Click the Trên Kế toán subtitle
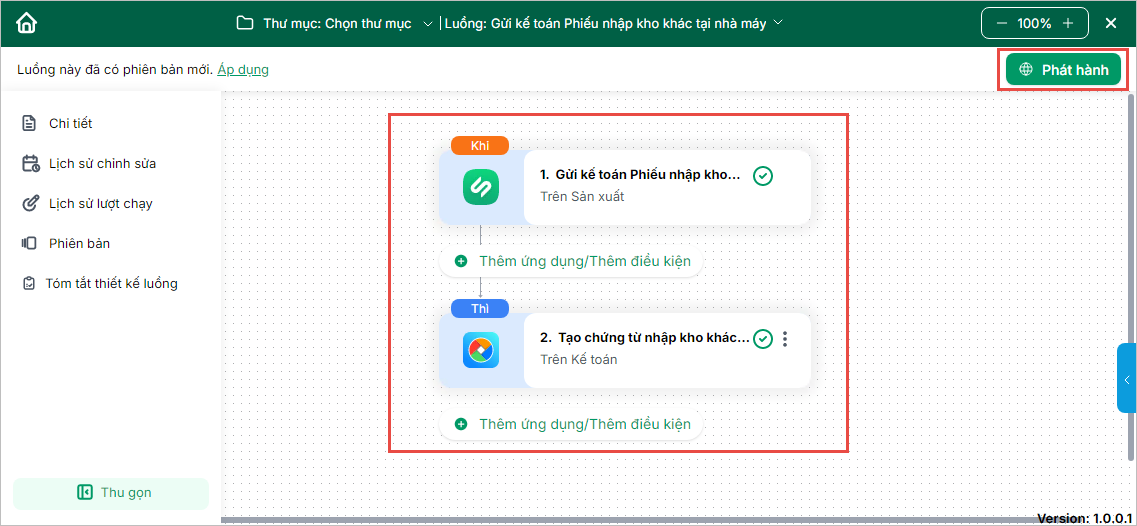 [x=579, y=359]
